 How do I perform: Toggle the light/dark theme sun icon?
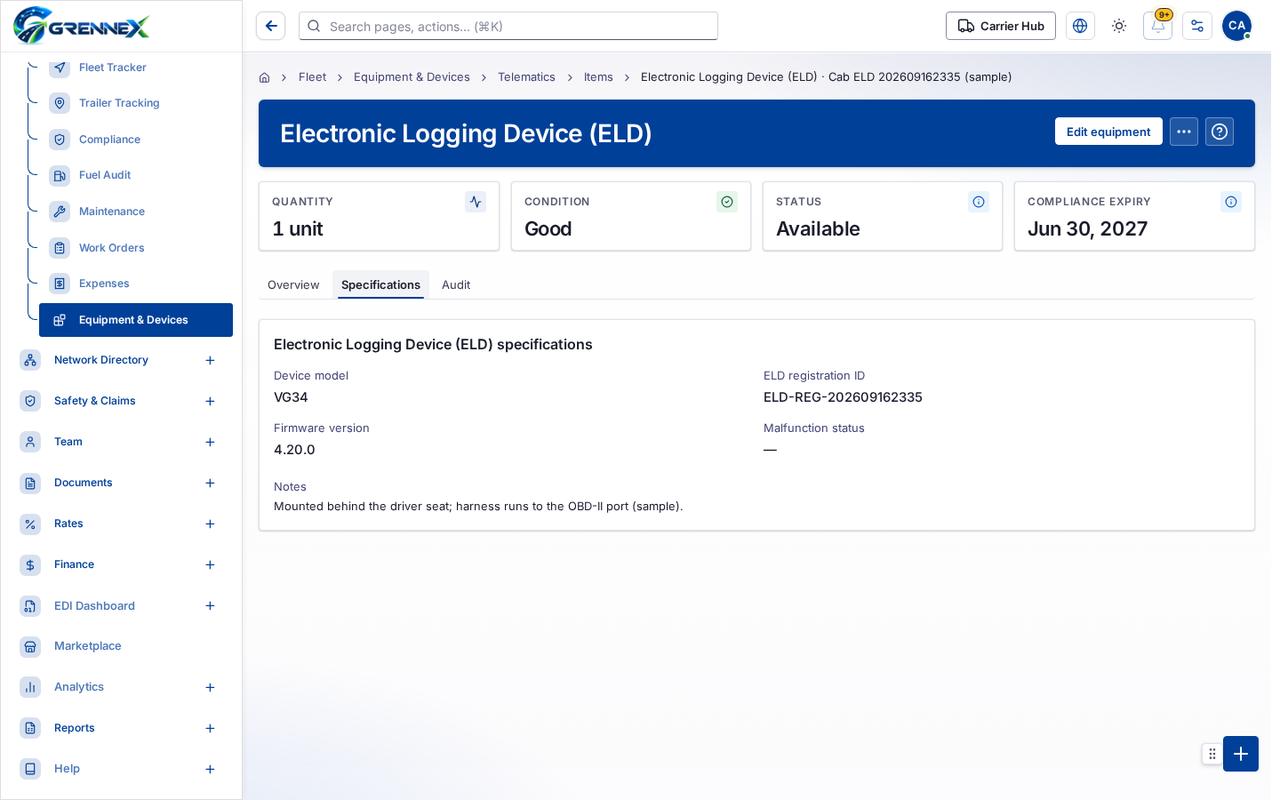[x=1119, y=26]
